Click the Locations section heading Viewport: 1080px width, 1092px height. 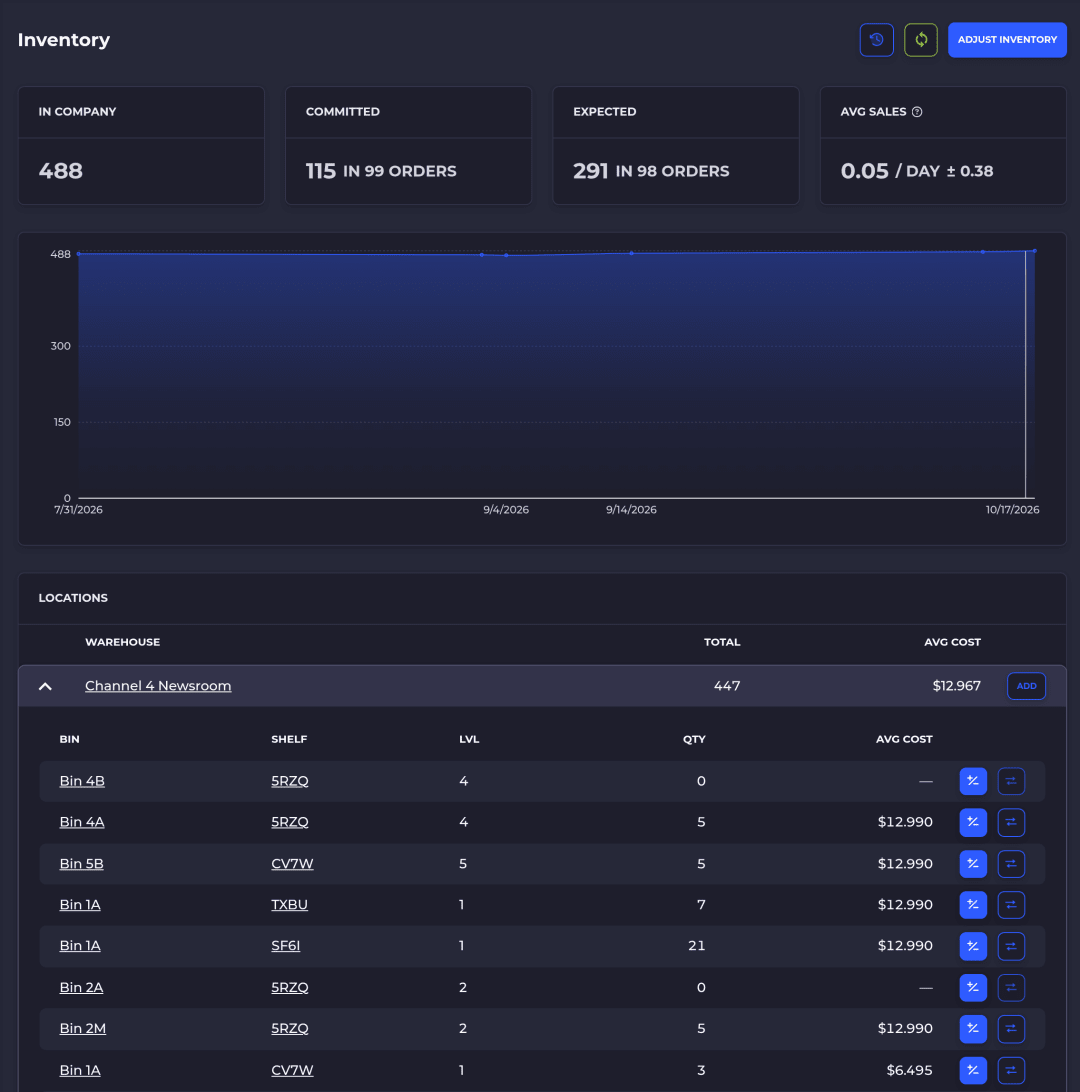coord(73,598)
